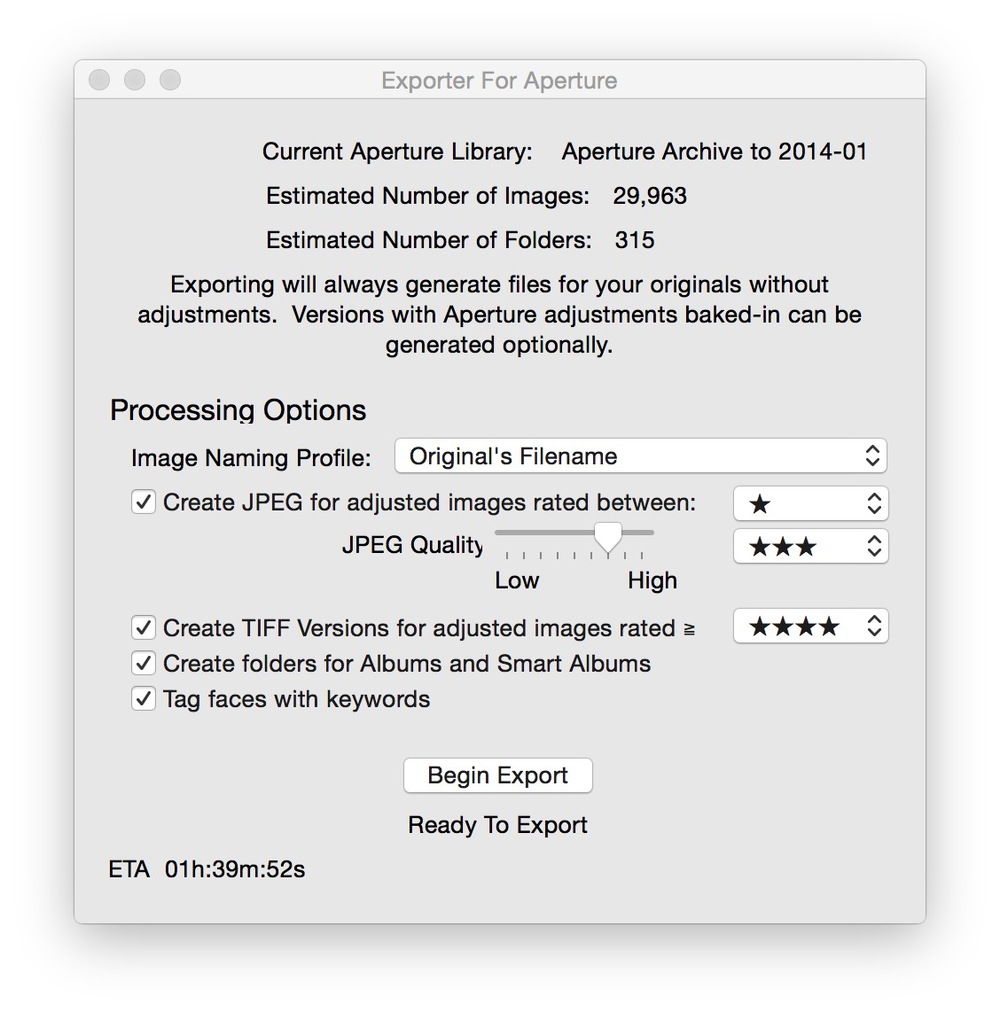Image resolution: width=1000 pixels, height=1012 pixels.
Task: Click the Estimated Number of Folders label
Action: pyautogui.click(x=429, y=240)
